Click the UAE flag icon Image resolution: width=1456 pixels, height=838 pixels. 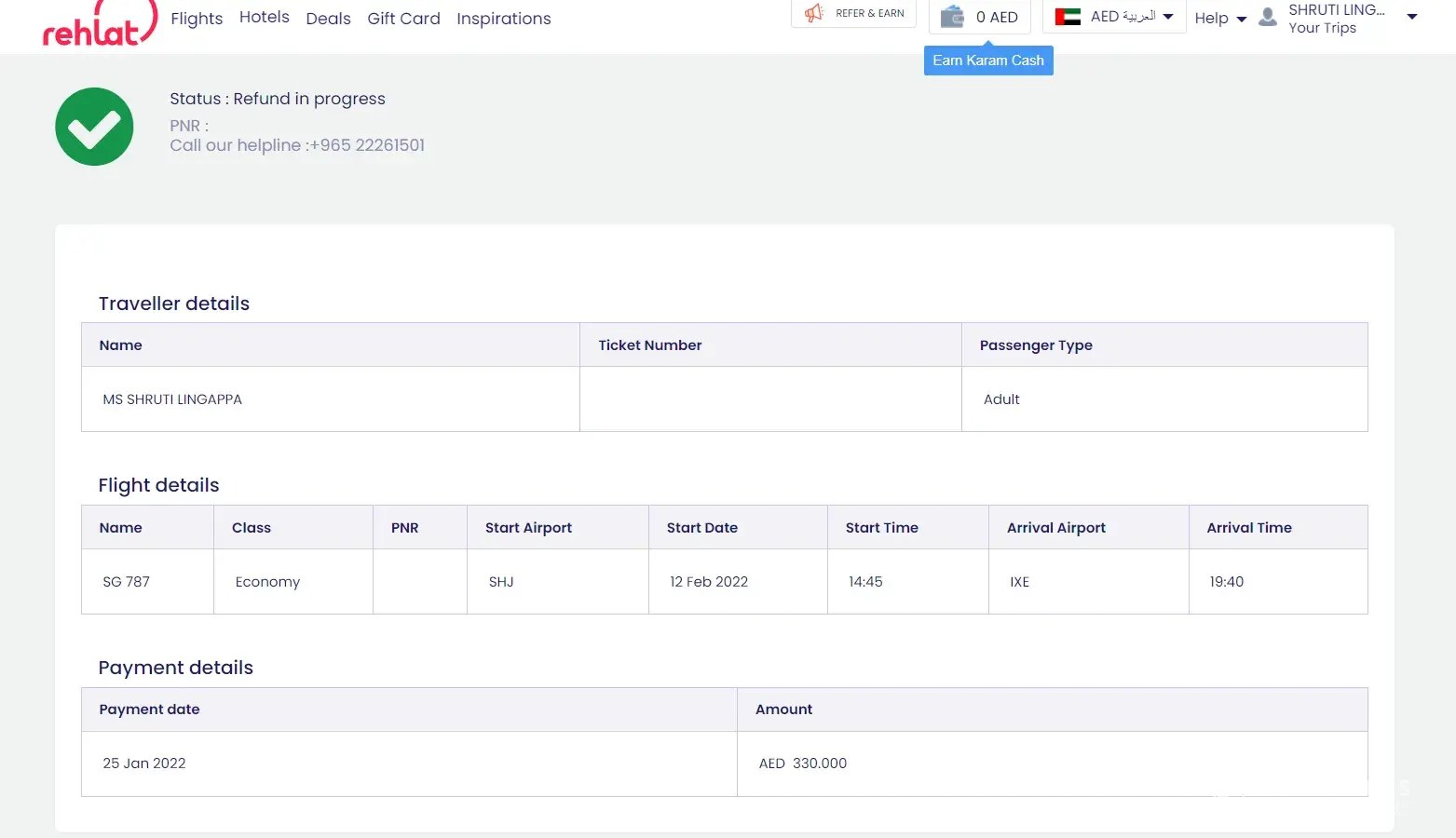(1068, 17)
